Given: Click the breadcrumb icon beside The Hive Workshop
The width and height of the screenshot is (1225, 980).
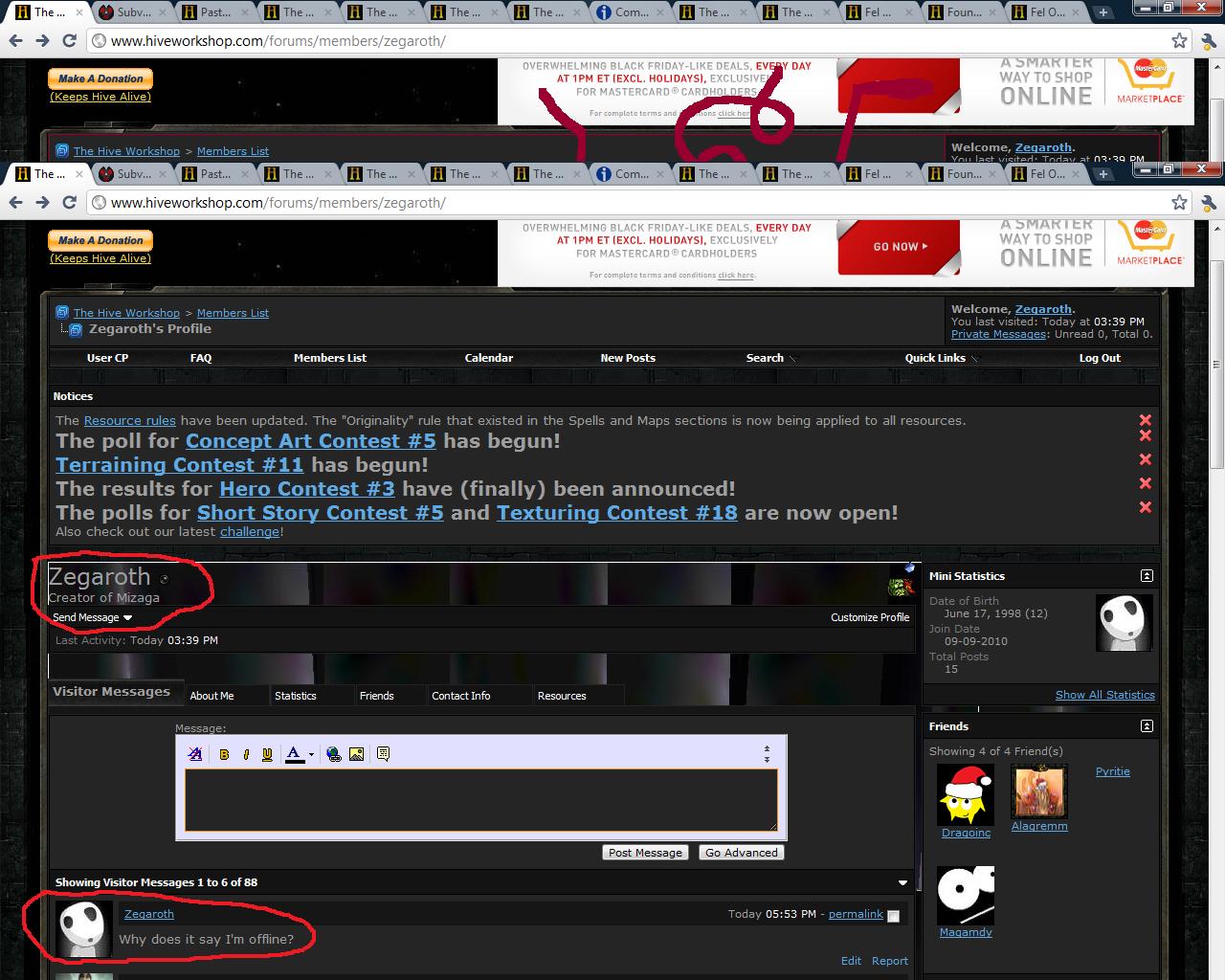Looking at the screenshot, I should tap(62, 313).
